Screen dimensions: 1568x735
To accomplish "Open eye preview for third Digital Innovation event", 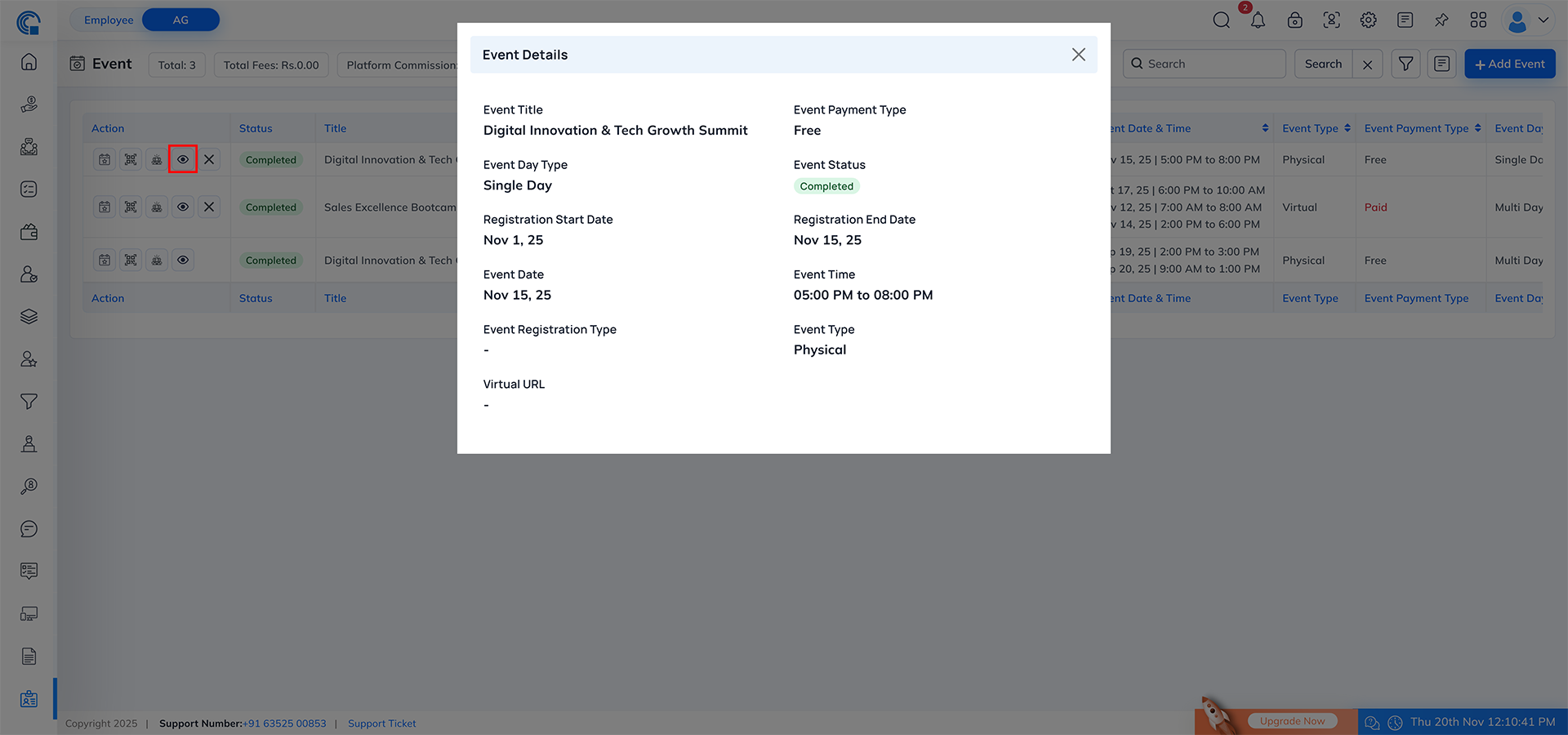I will point(183,260).
